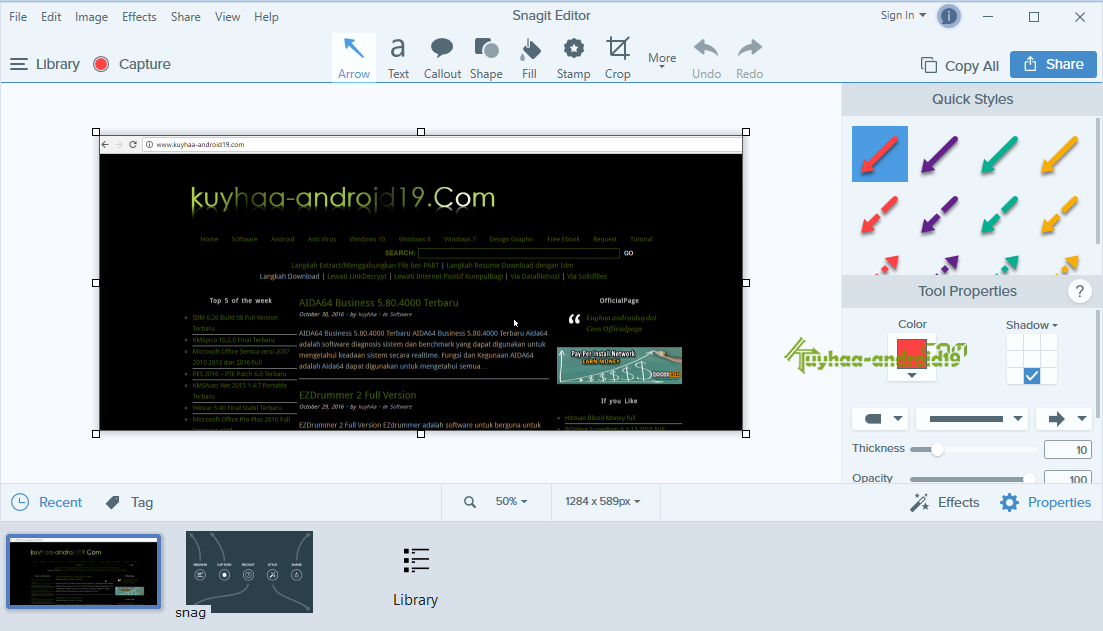Redo the last undone action
1103x631 pixels.
pyautogui.click(x=750, y=58)
